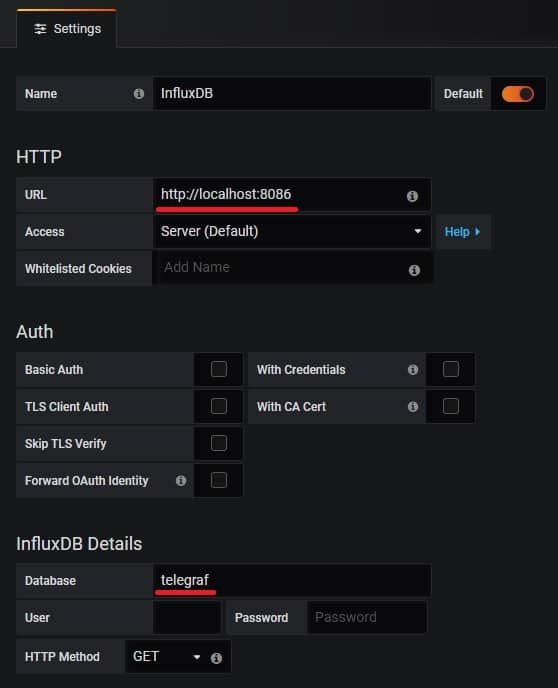Click the Auth section heading
Image resolution: width=558 pixels, height=688 pixels.
(x=35, y=332)
